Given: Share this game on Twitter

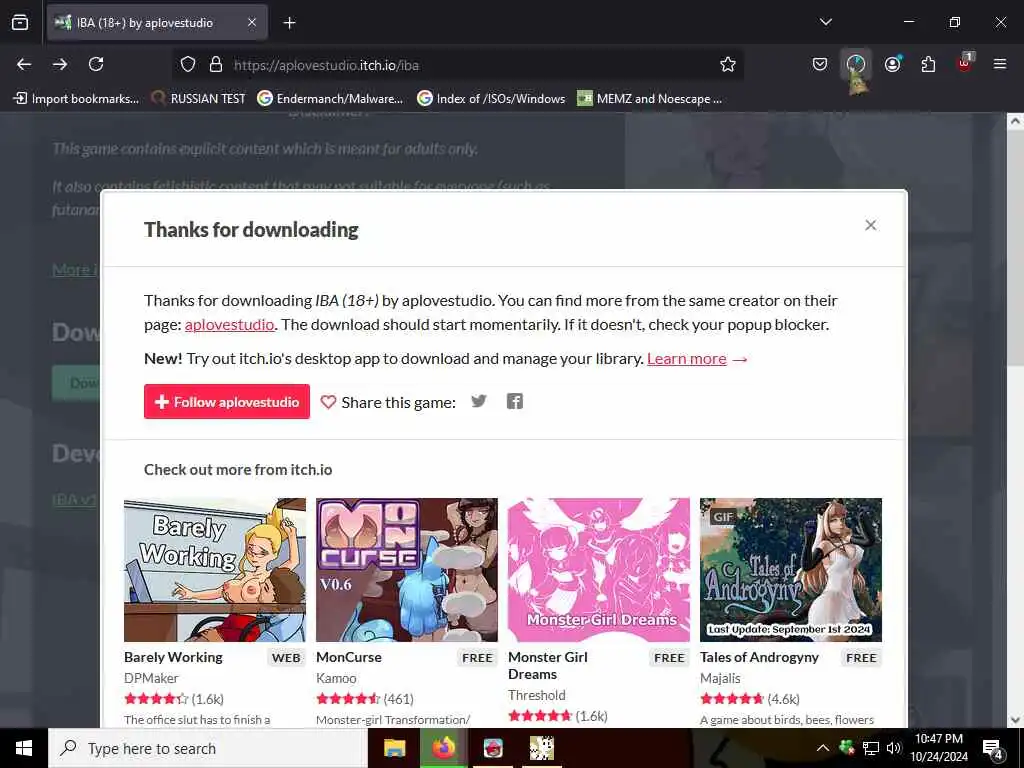Looking at the screenshot, I should [479, 401].
